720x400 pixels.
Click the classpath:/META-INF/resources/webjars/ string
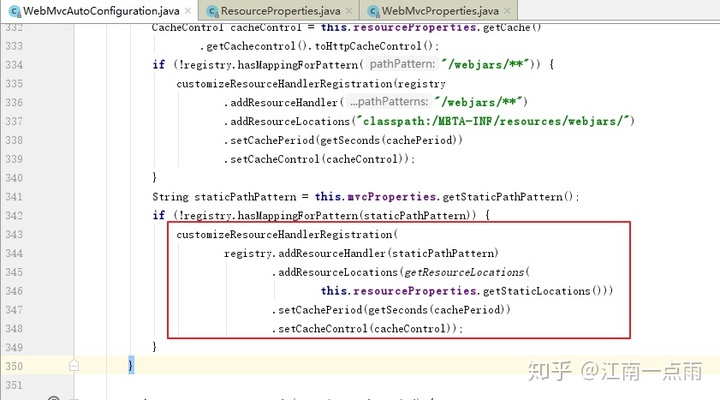click(x=494, y=121)
